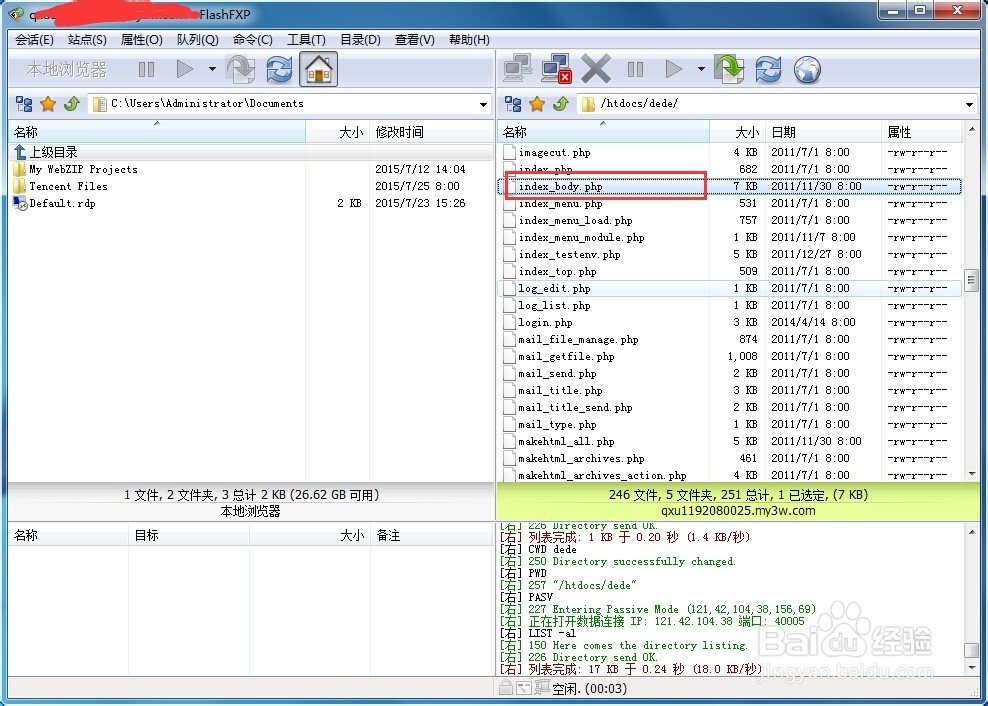Screen dimensions: 988x706
Task: Select the index_body.php file
Action: coord(730,186)
